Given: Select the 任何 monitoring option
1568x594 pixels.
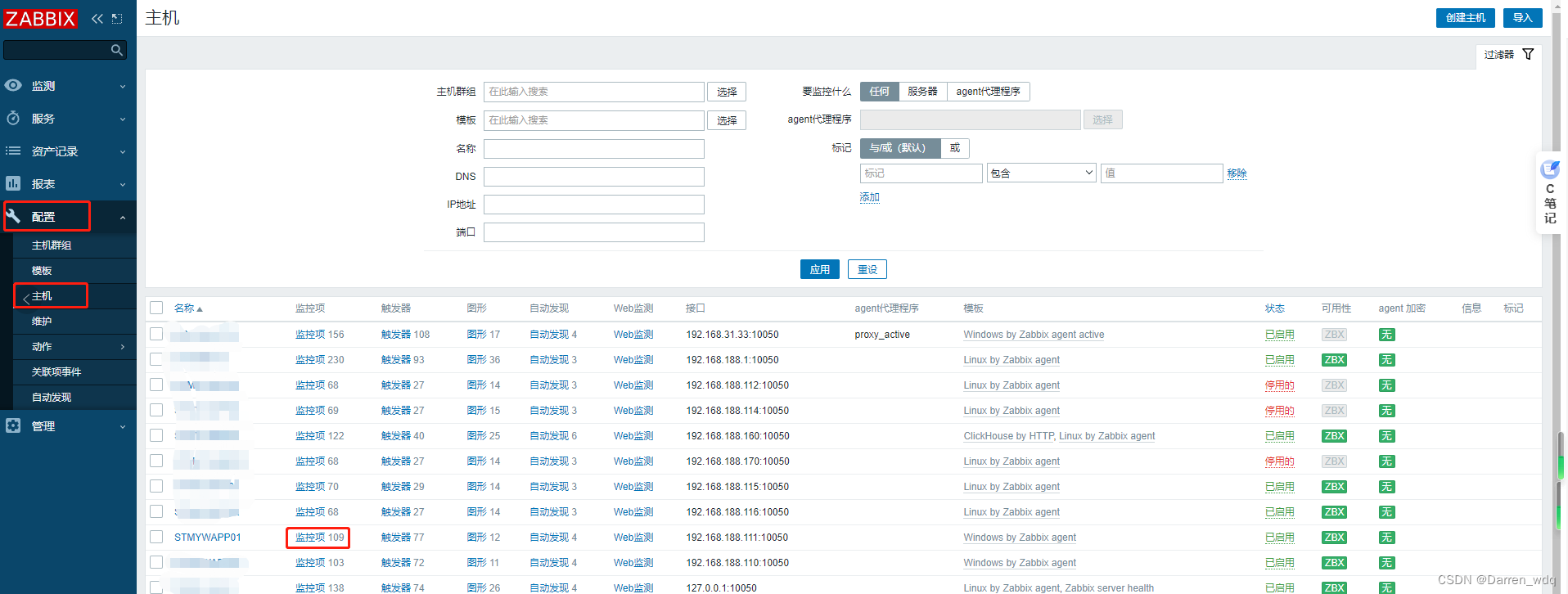Looking at the screenshot, I should (x=879, y=92).
